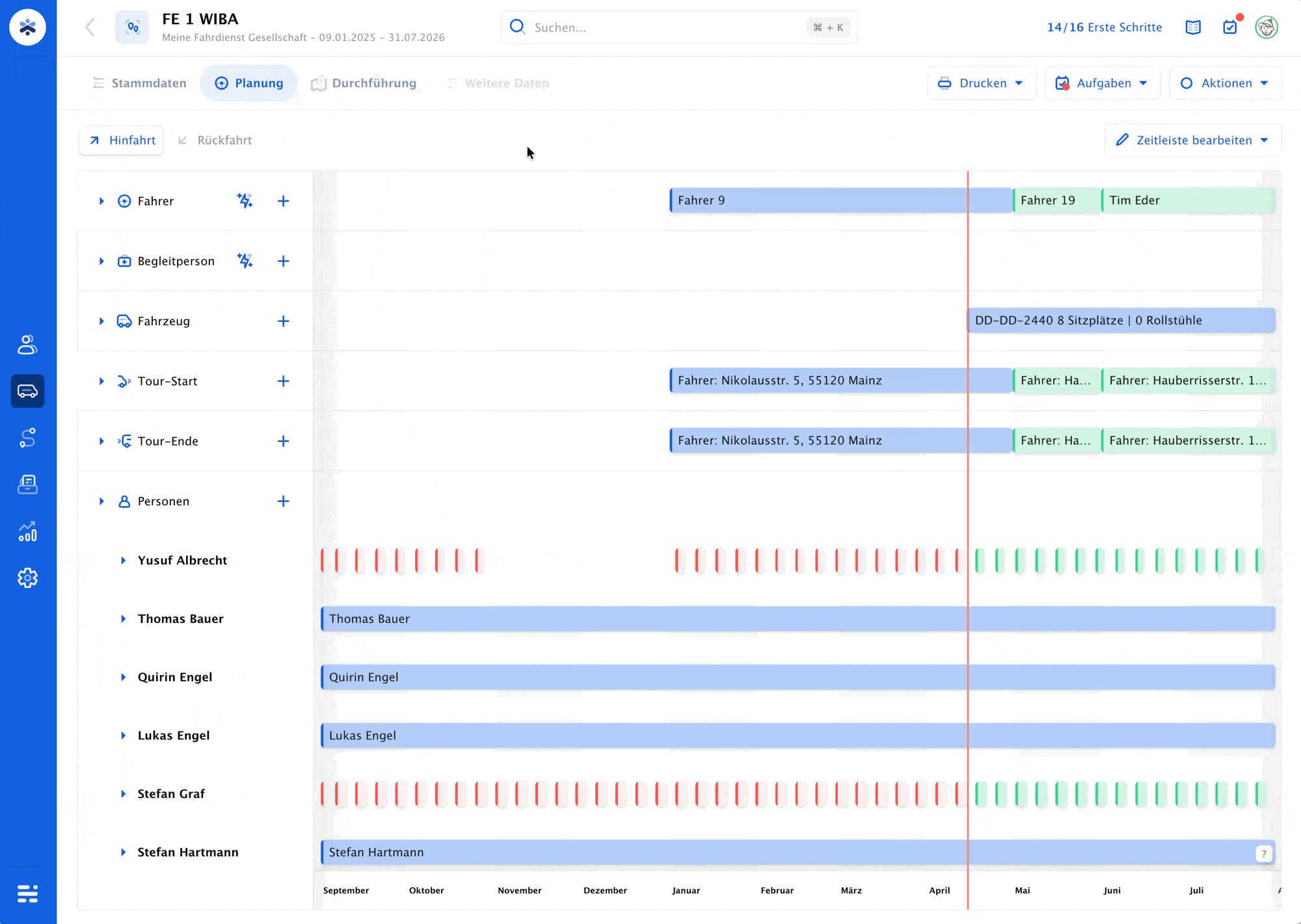1301x924 pixels.
Task: Open the statistics chart icon in sidebar
Action: pos(27,531)
